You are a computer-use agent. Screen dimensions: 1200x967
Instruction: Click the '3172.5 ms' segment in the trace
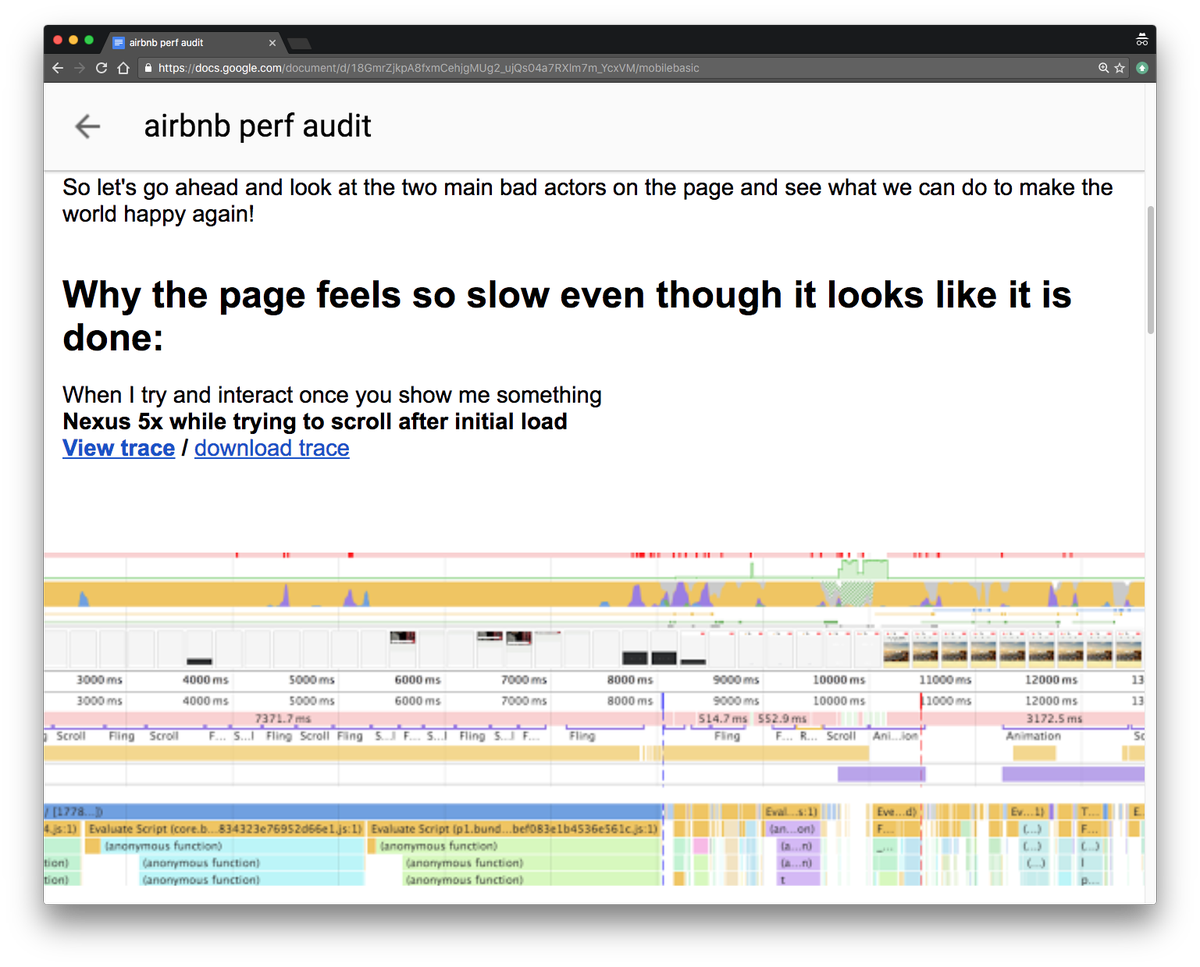click(1054, 718)
